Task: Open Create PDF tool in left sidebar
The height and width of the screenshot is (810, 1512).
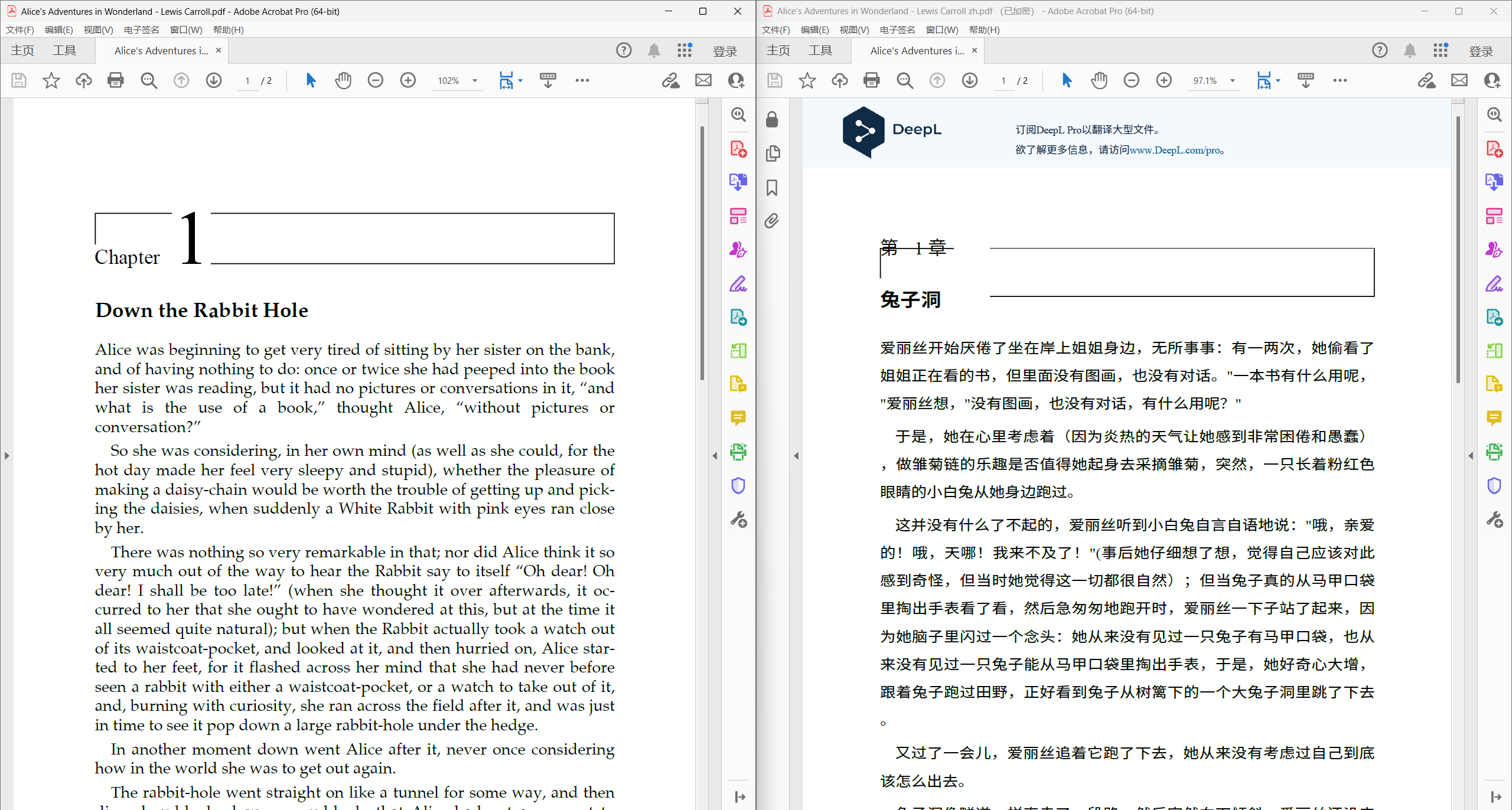Action: (x=738, y=149)
